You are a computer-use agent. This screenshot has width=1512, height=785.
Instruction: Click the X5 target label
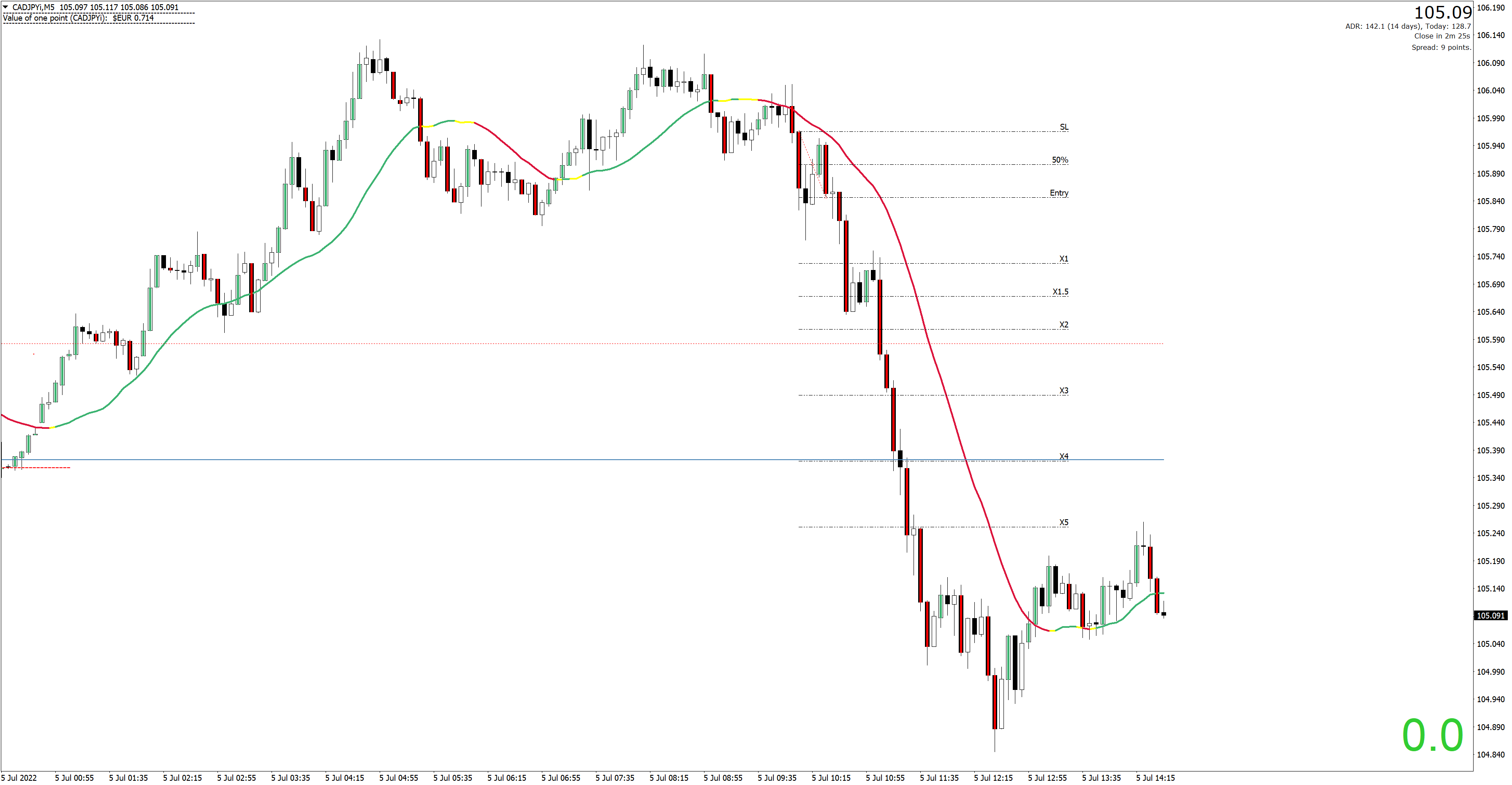click(x=1063, y=522)
